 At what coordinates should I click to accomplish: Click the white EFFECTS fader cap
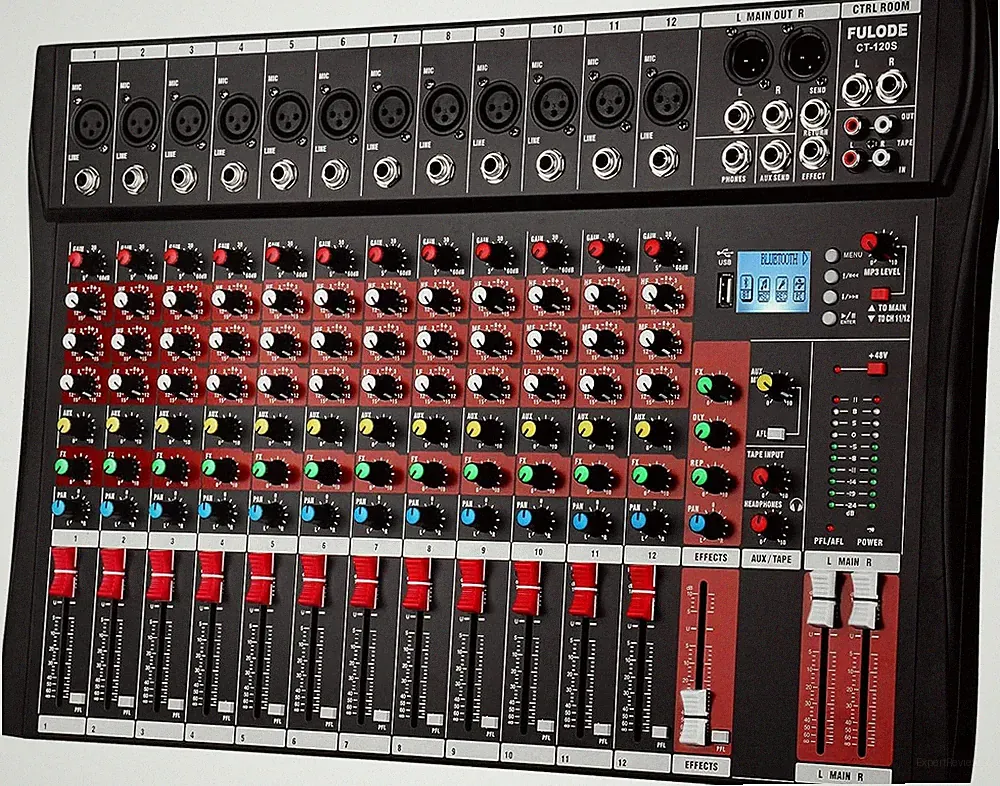coord(696,716)
